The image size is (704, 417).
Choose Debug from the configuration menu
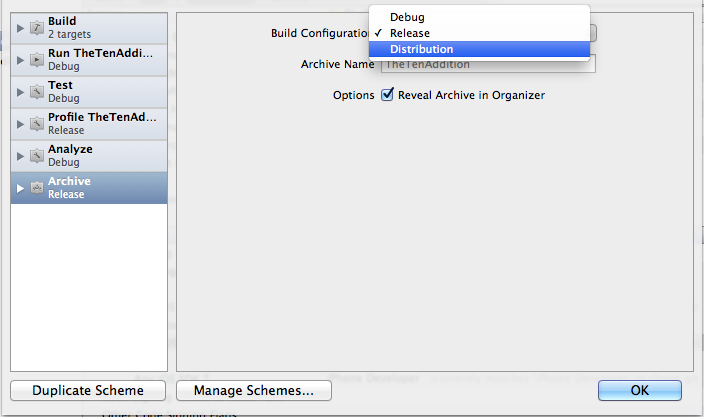(x=479, y=17)
